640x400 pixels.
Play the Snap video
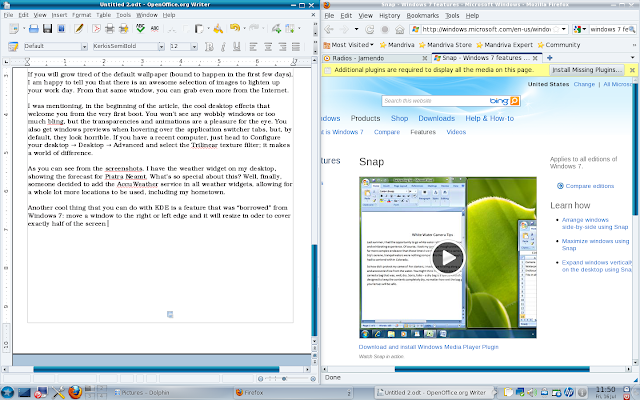click(x=448, y=258)
